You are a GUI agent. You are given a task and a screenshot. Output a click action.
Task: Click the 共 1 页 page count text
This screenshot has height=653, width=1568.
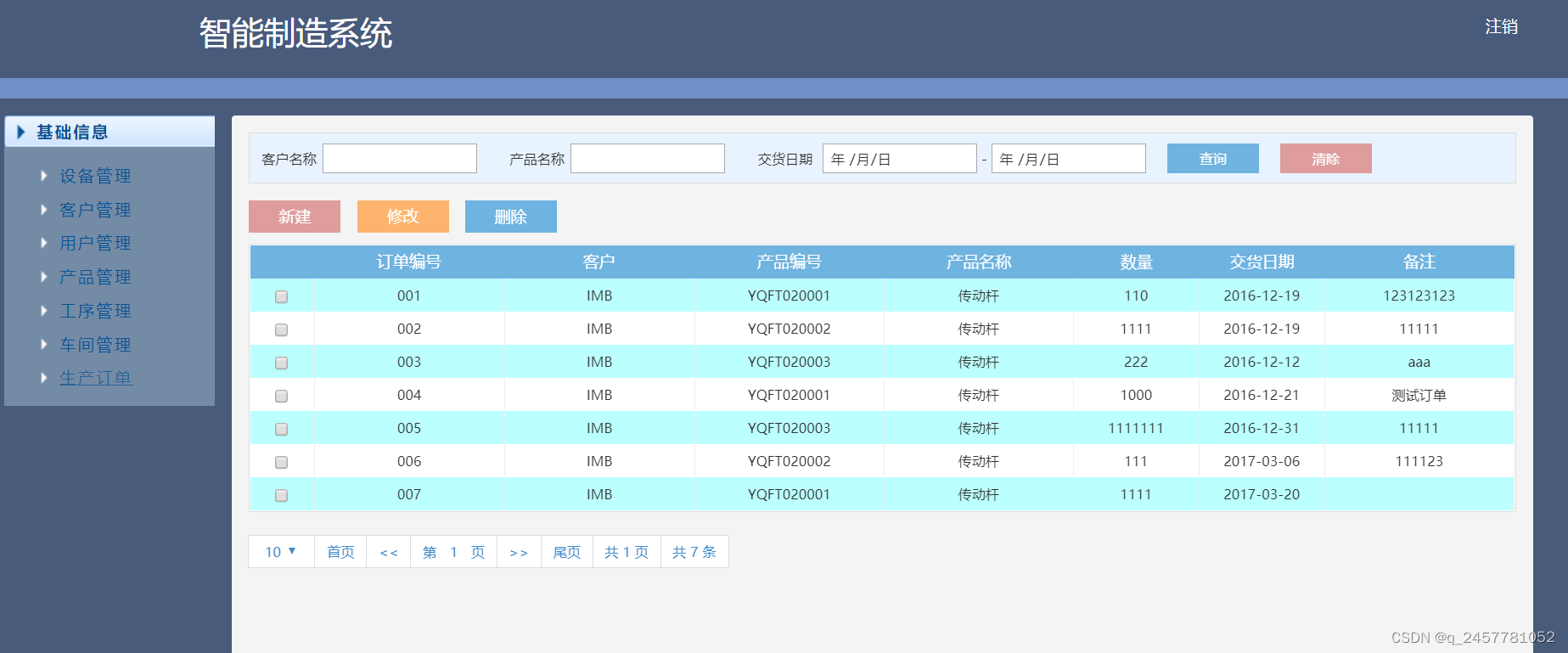coord(627,552)
